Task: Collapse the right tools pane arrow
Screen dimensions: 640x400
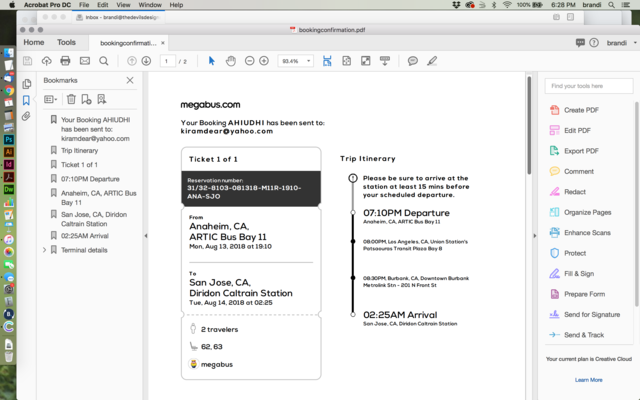Action: click(x=535, y=236)
